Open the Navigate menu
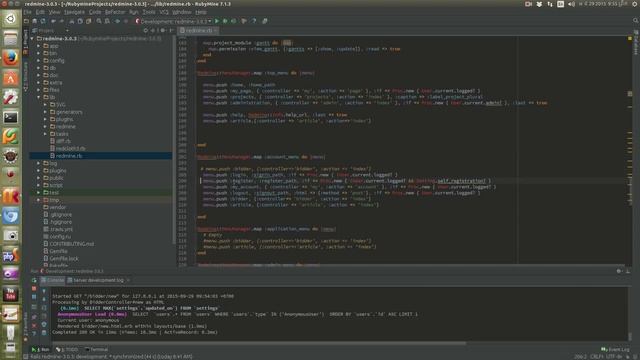The width and height of the screenshot is (640, 360). click(74, 12)
